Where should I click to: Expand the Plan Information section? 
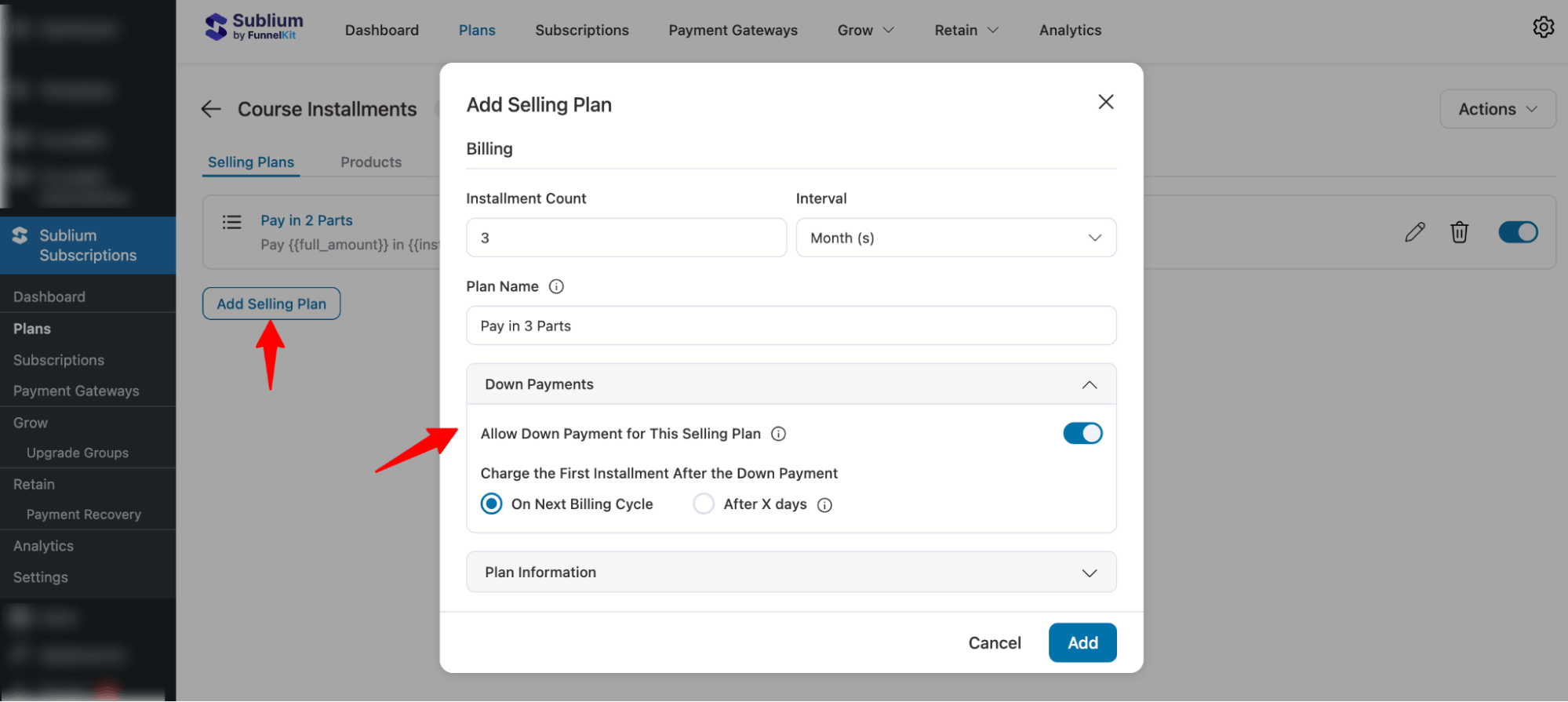(1090, 573)
